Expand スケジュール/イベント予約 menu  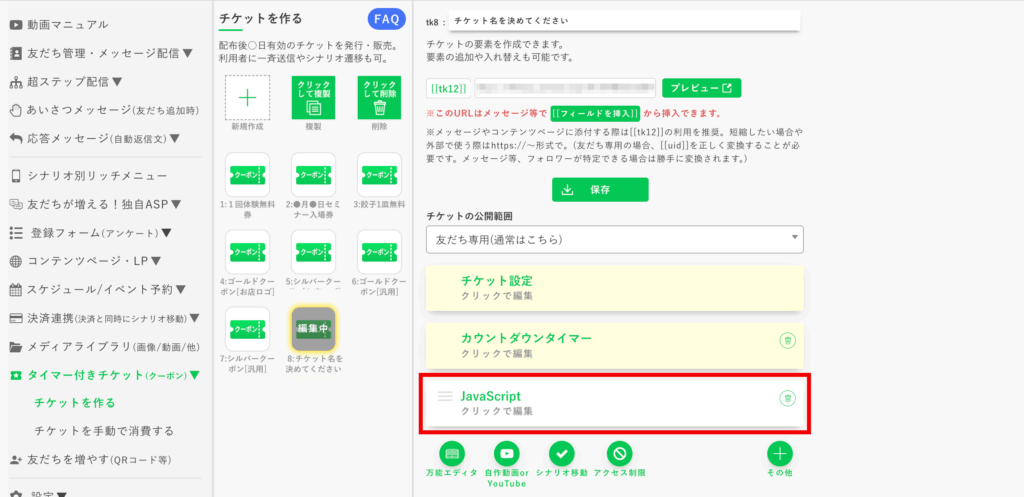coord(98,289)
